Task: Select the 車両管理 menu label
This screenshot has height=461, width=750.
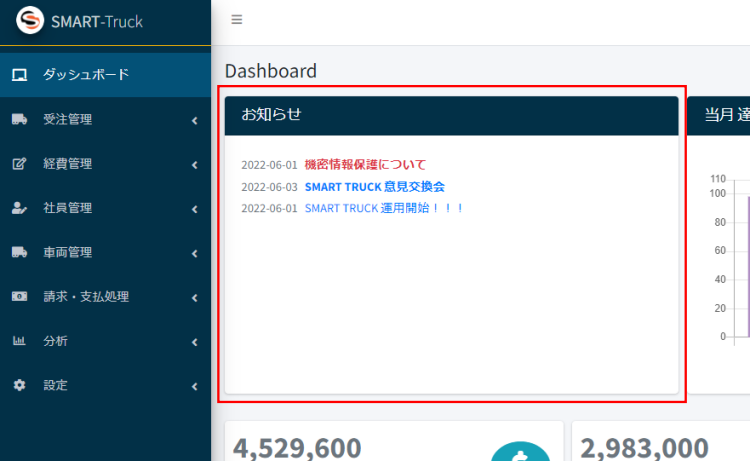Action: point(67,253)
